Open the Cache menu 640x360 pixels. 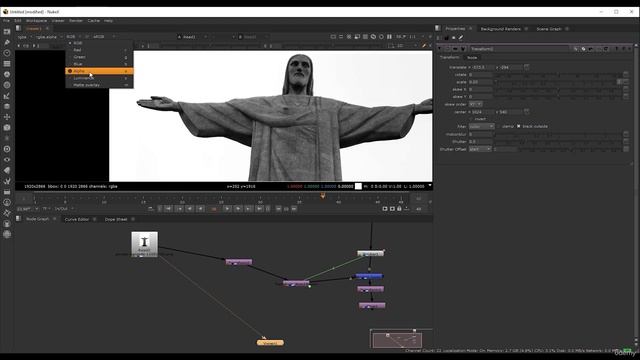pos(93,20)
